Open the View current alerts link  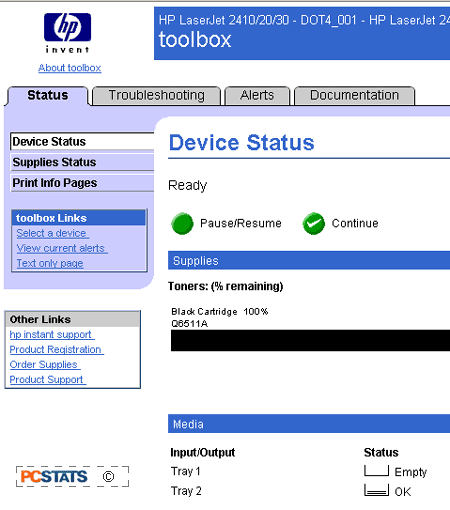[62, 248]
